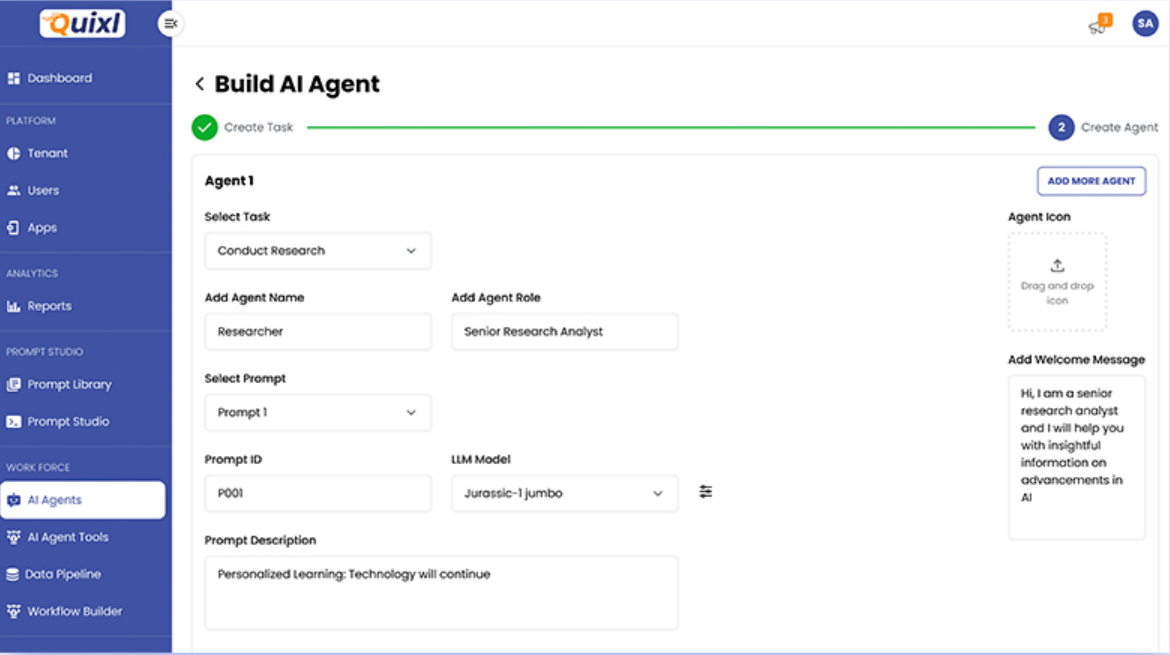Click the Add Welcome Message text box
This screenshot has height=655, width=1170.
coord(1076,457)
